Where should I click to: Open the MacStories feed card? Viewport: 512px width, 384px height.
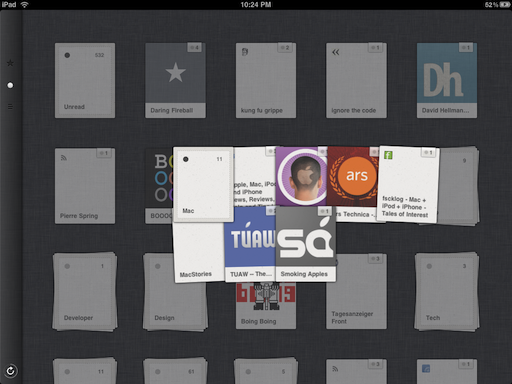[199, 252]
